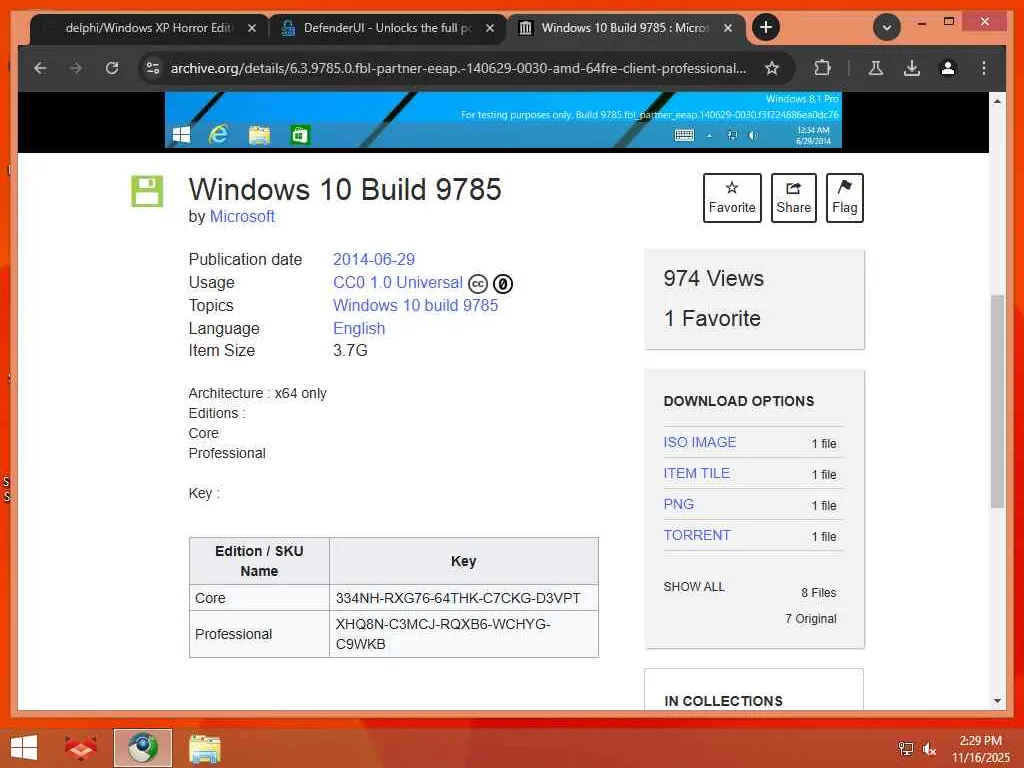Download the ISO IMAGE file

pyautogui.click(x=699, y=442)
